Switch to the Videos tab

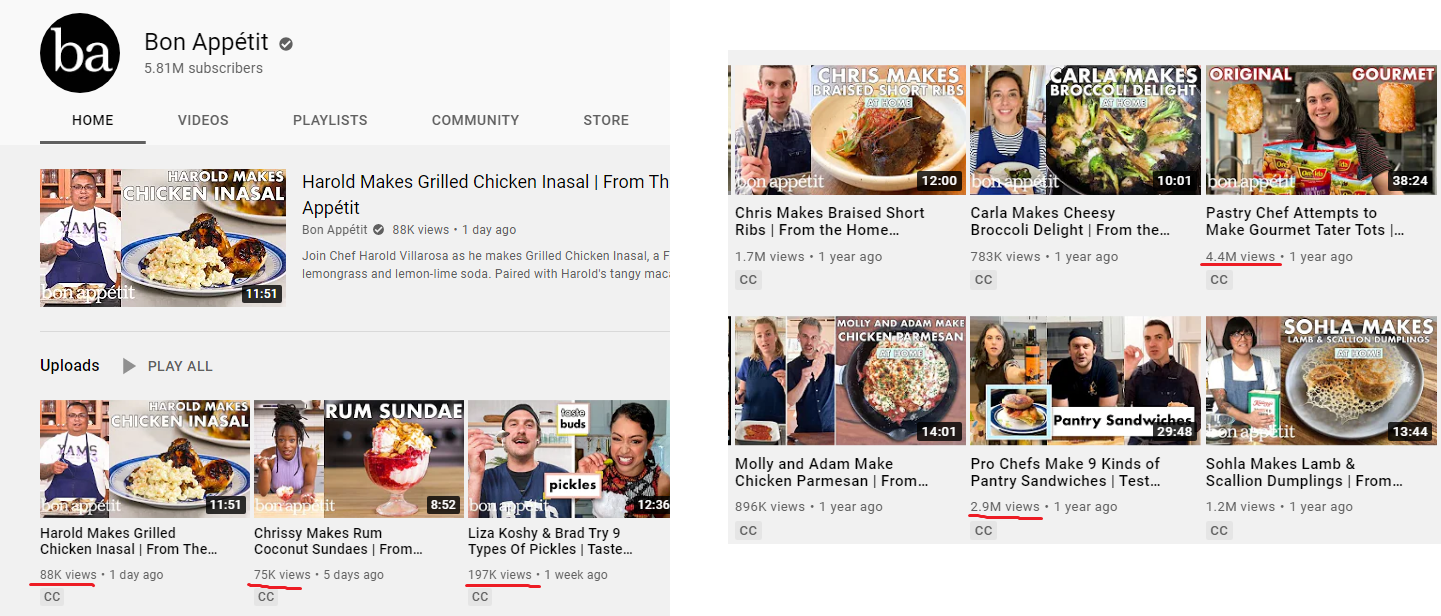pyautogui.click(x=203, y=120)
